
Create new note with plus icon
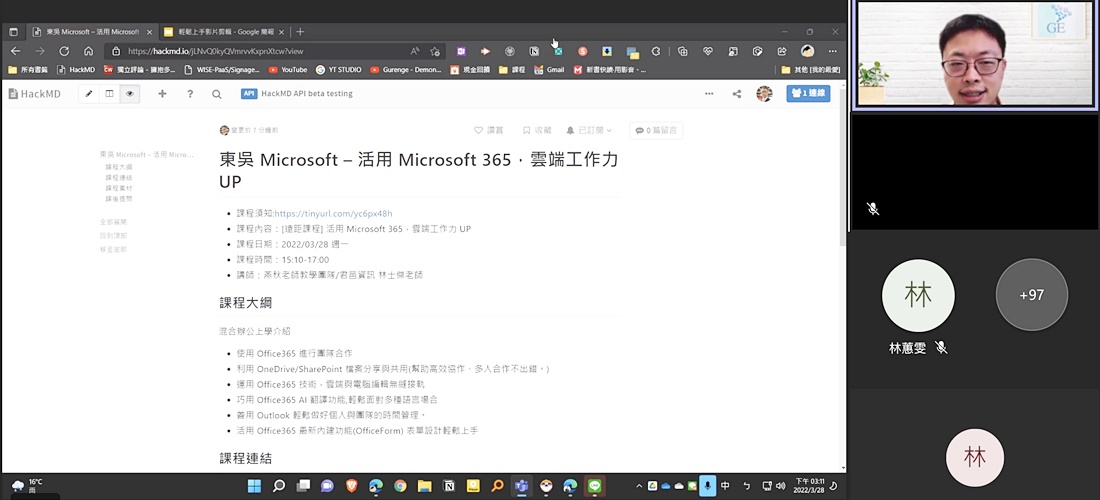[x=163, y=94]
